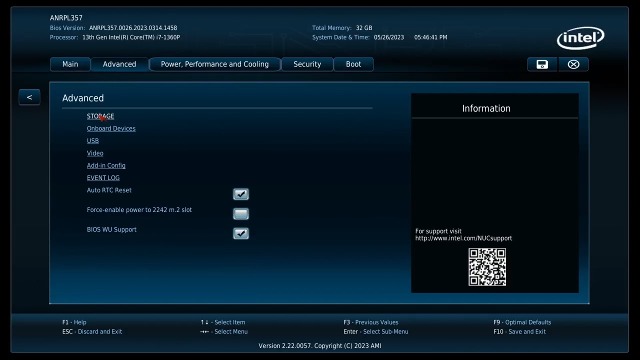Click the F9 - Optimal Defaults hint

(522, 322)
